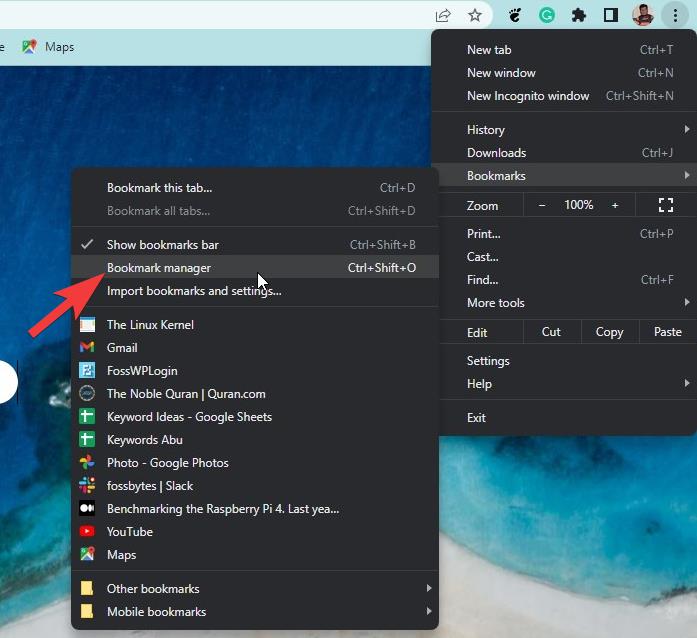The width and height of the screenshot is (697, 638).
Task: Open The Linux Kernel bookmark
Action: [x=255, y=325]
